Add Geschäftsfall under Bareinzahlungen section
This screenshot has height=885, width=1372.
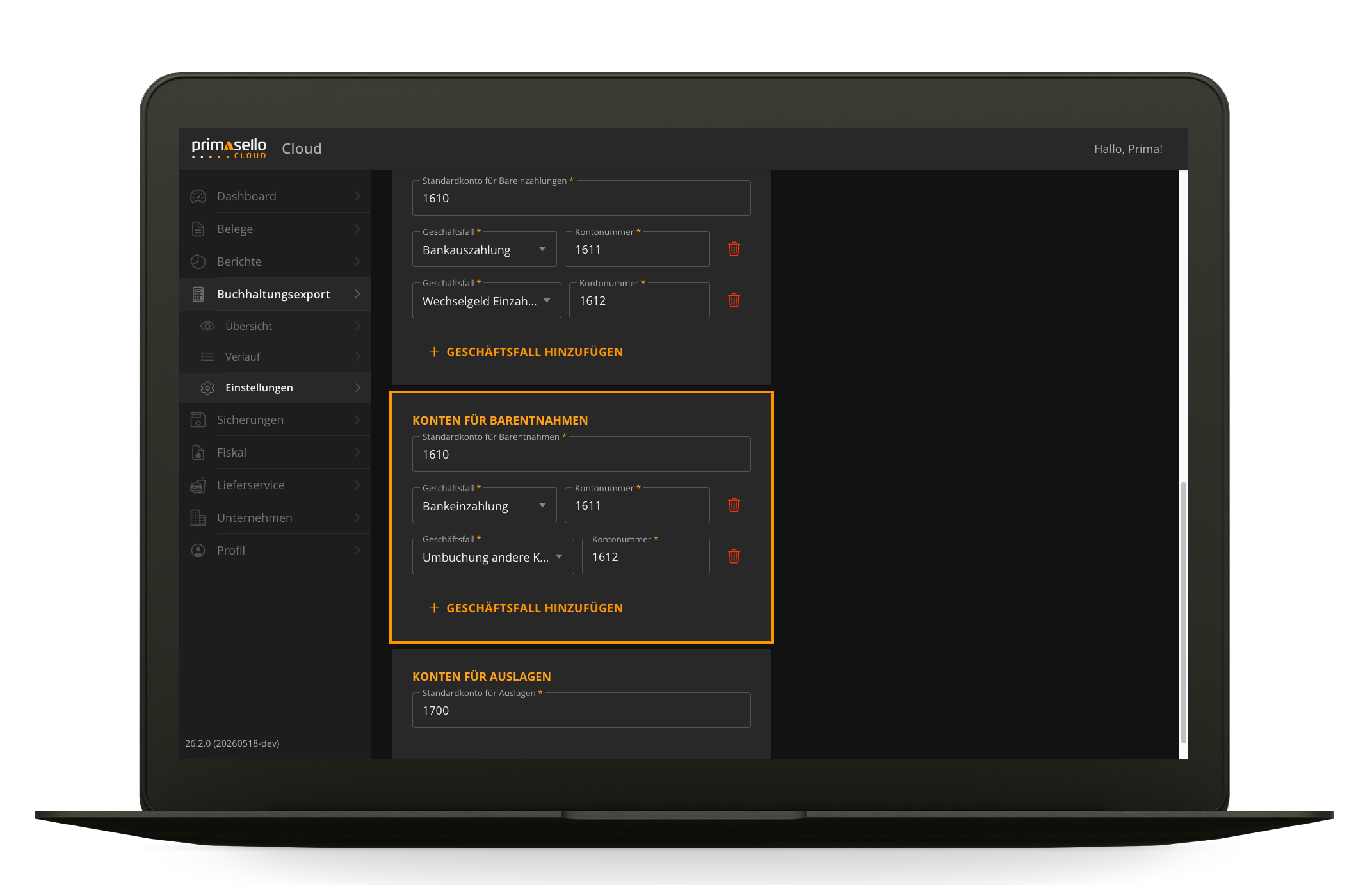coord(526,352)
